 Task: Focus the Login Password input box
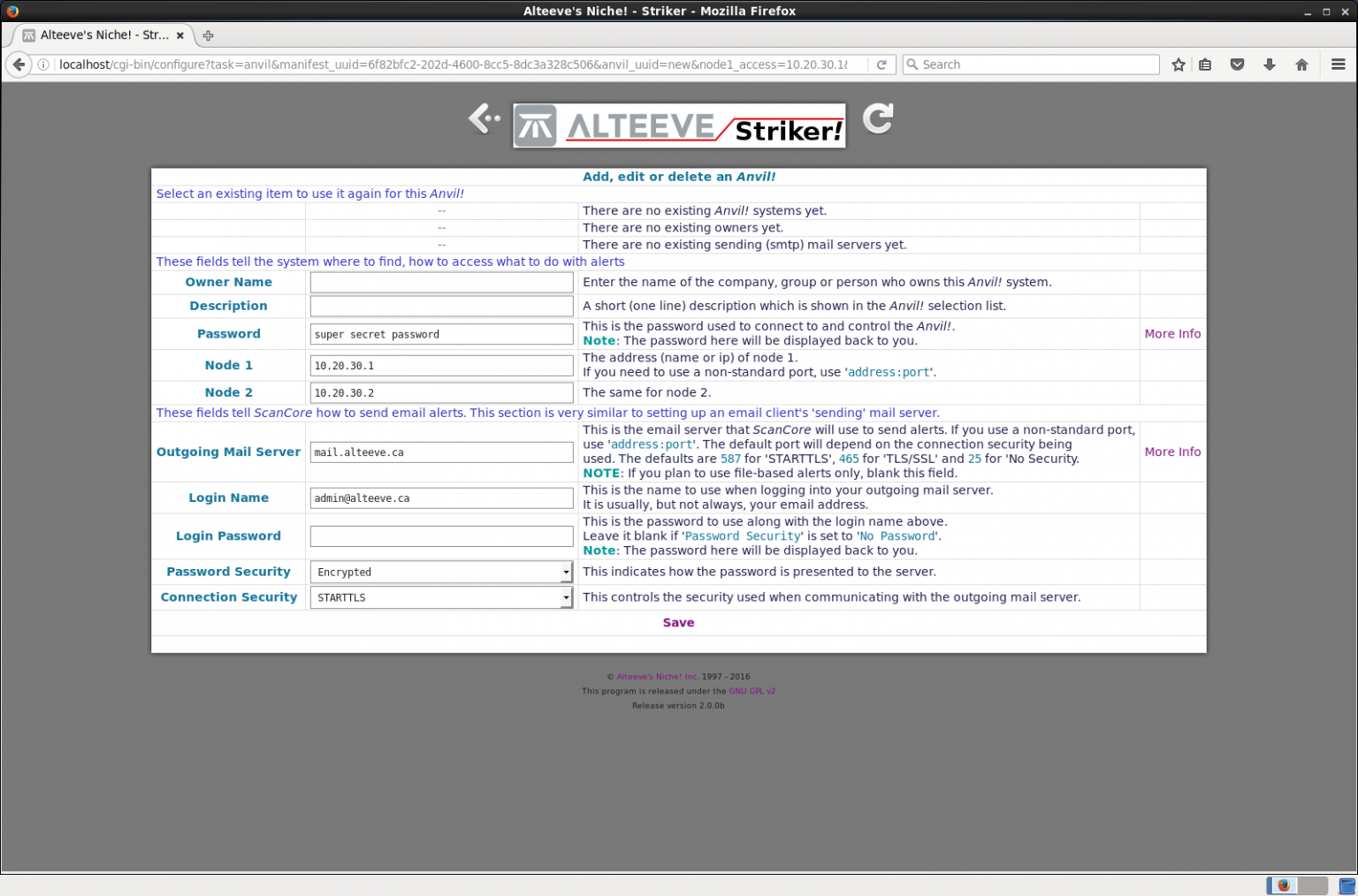point(441,536)
